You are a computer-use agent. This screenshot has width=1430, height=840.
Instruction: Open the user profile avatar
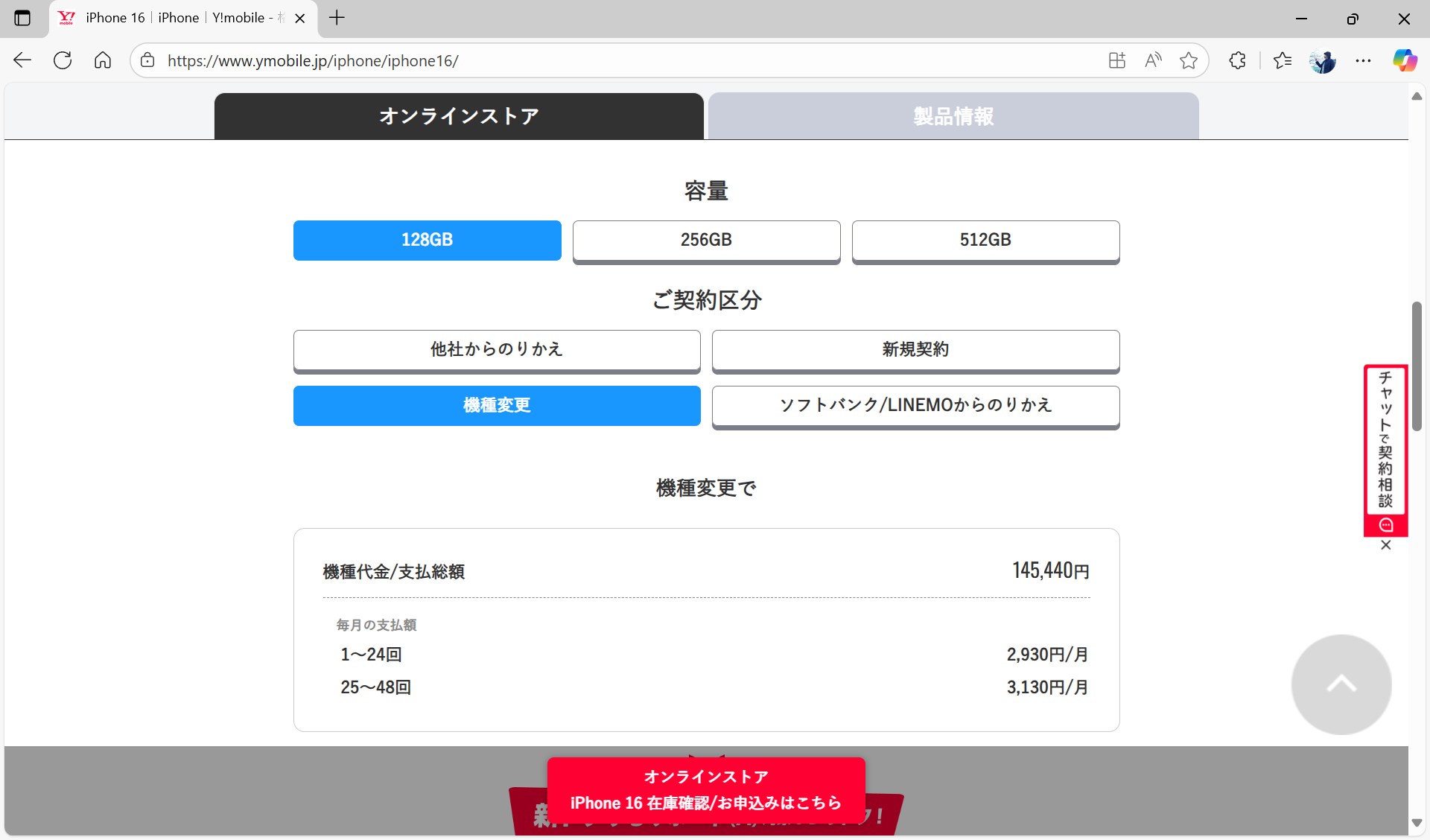[x=1323, y=60]
